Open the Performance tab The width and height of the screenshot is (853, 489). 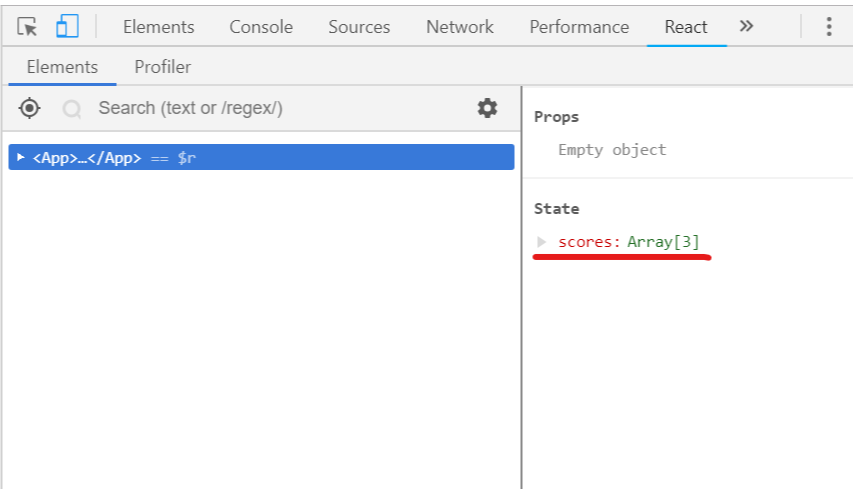point(579,27)
